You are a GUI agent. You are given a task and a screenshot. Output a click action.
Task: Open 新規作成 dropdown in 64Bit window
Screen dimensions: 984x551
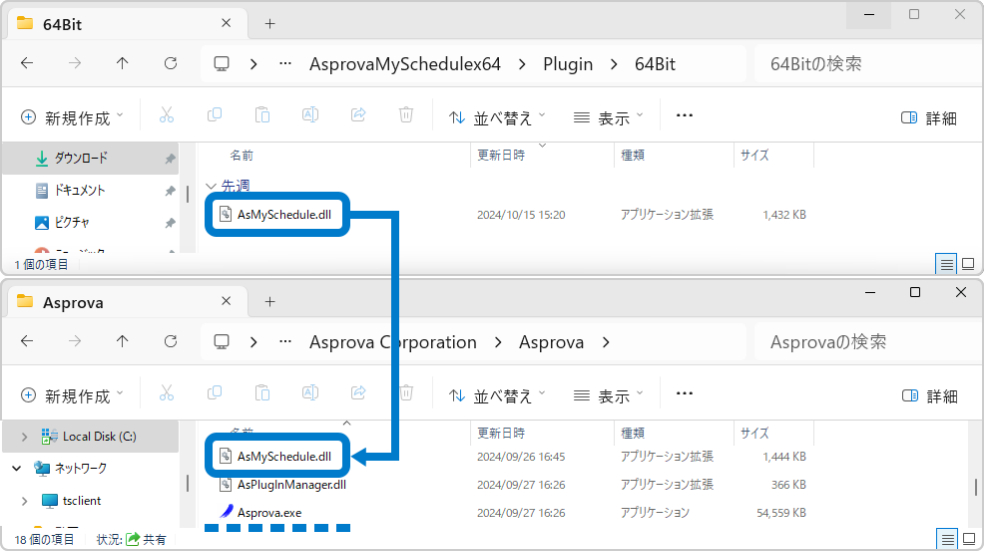[x=72, y=117]
